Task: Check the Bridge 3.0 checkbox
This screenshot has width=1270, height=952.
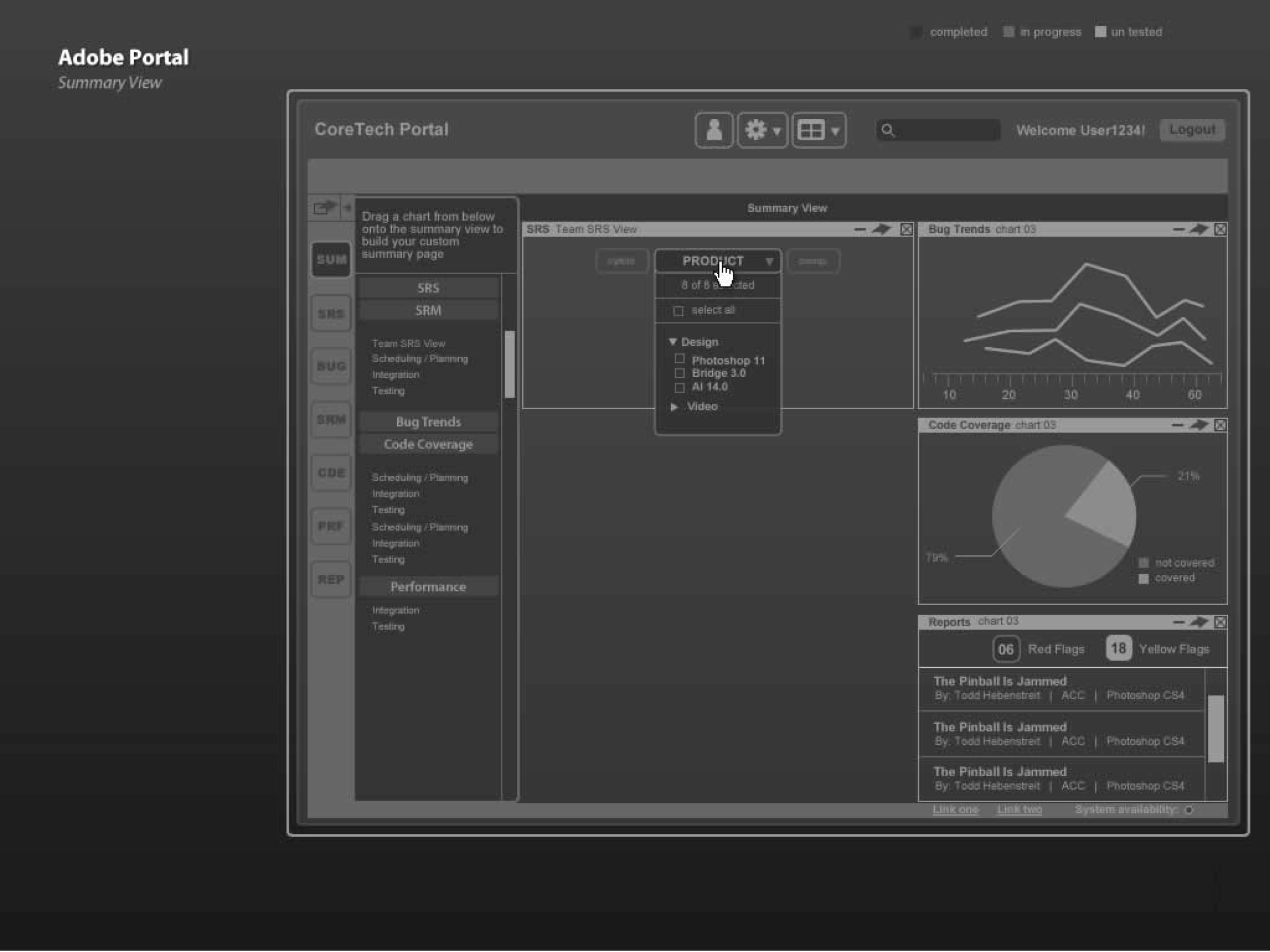Action: pyautogui.click(x=680, y=372)
